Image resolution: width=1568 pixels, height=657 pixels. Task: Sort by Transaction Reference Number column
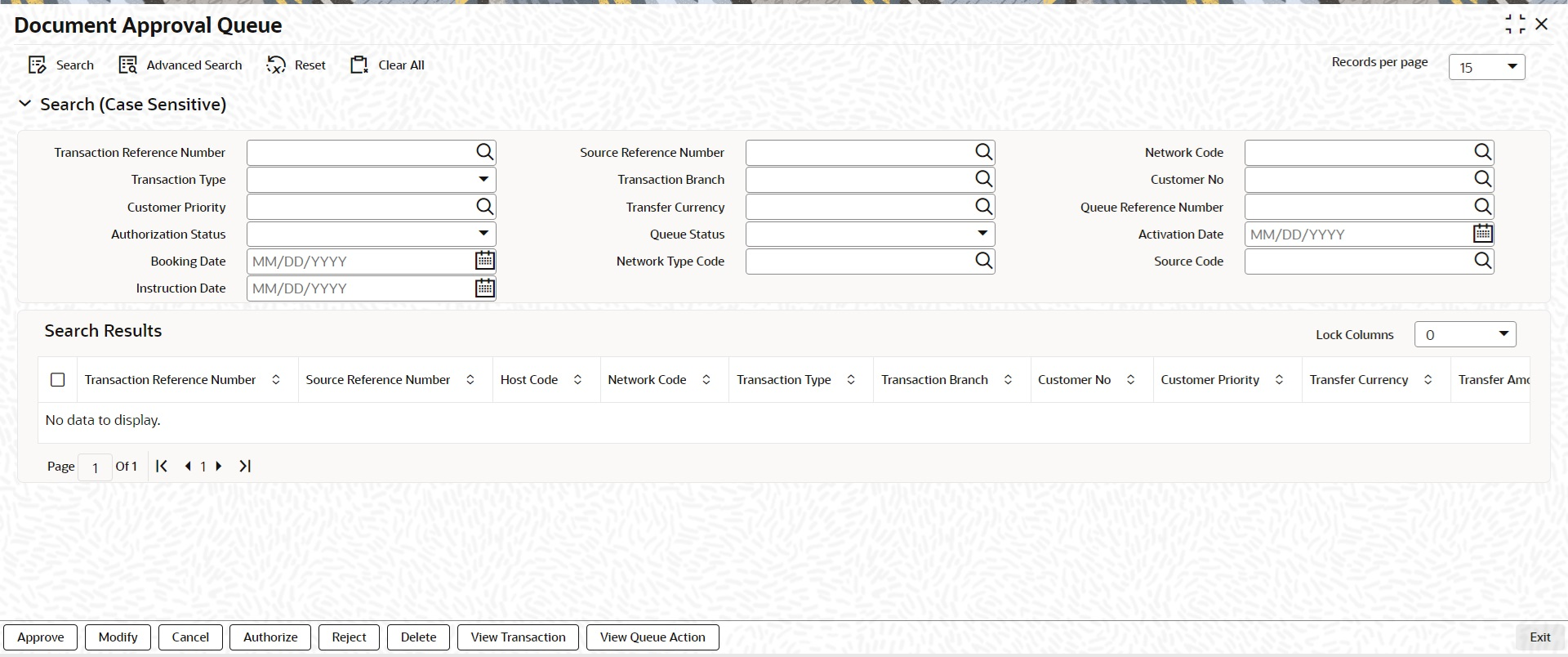click(276, 380)
